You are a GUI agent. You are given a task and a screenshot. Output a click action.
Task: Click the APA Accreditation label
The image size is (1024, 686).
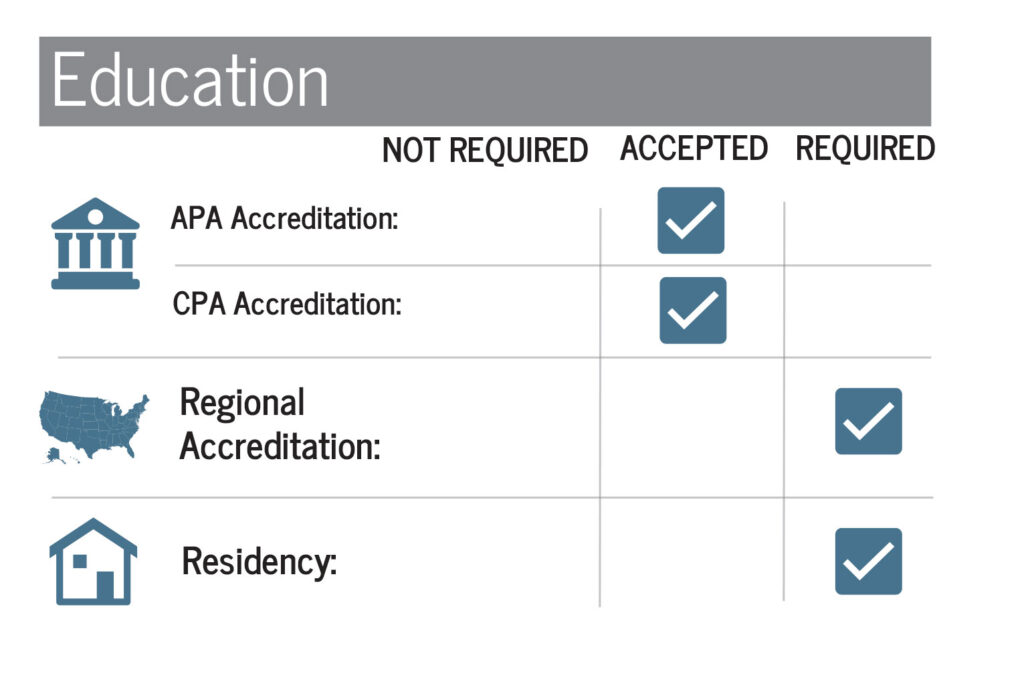[x=285, y=219]
